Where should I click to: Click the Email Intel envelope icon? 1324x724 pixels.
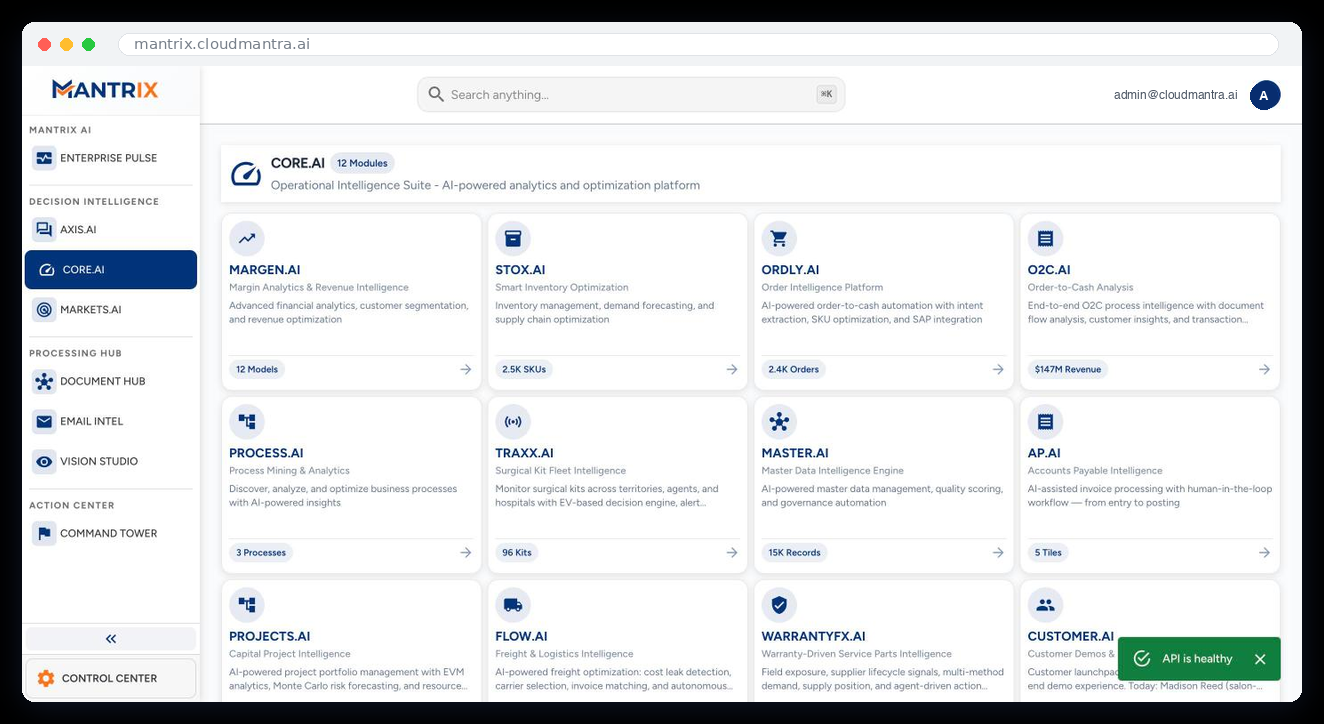pyautogui.click(x=44, y=422)
